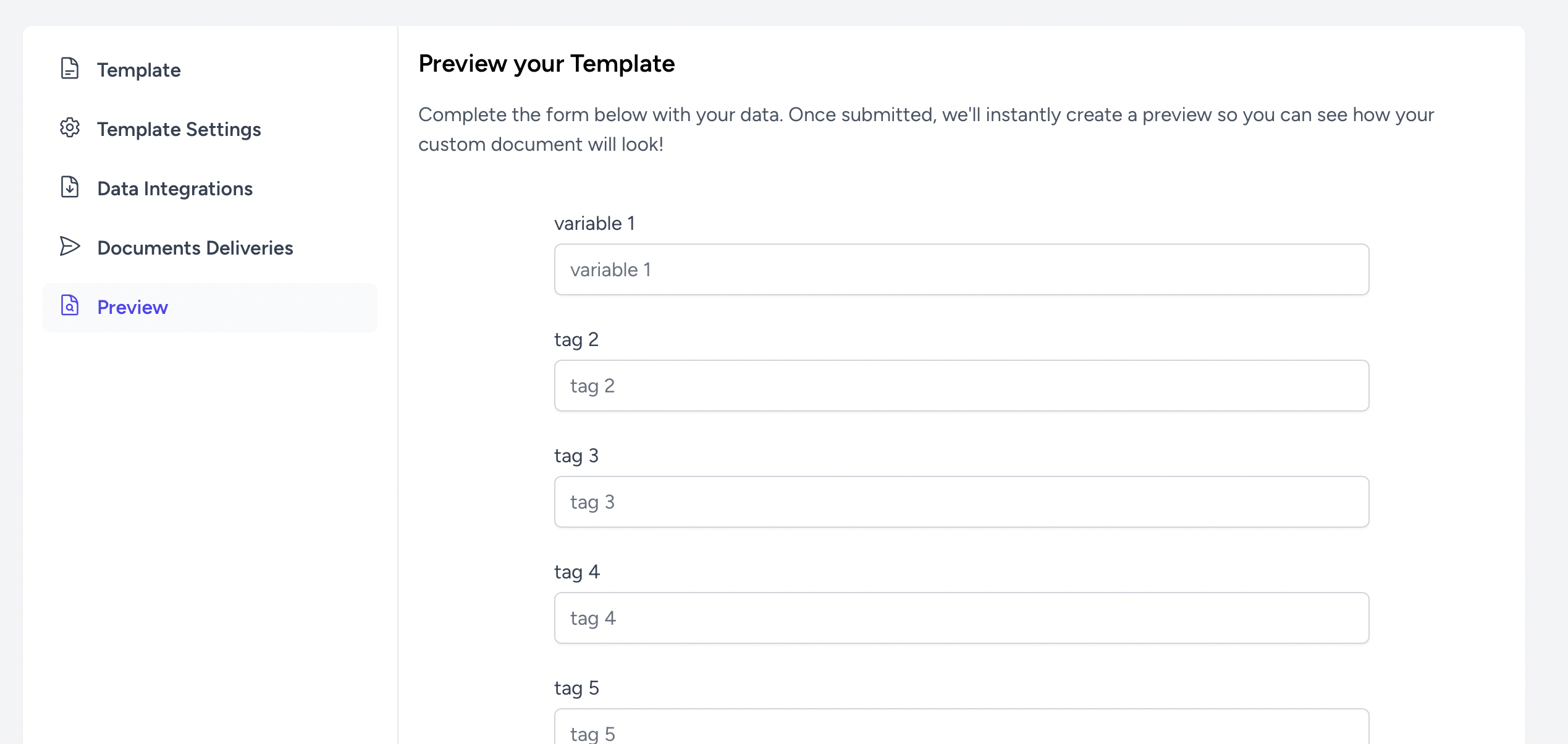Image resolution: width=1568 pixels, height=744 pixels.
Task: Click the "tag 2" label above its field
Action: (576, 339)
